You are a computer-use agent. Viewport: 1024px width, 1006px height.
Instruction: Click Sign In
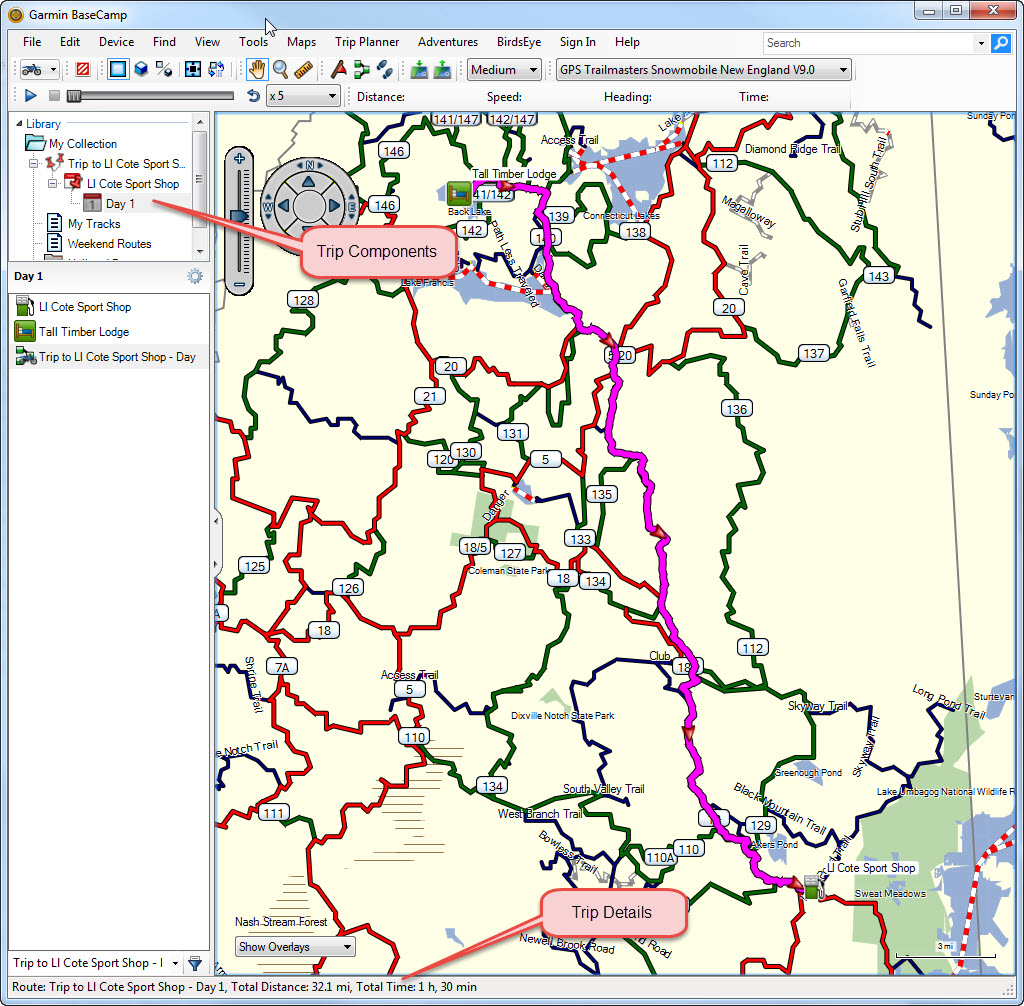pos(577,42)
